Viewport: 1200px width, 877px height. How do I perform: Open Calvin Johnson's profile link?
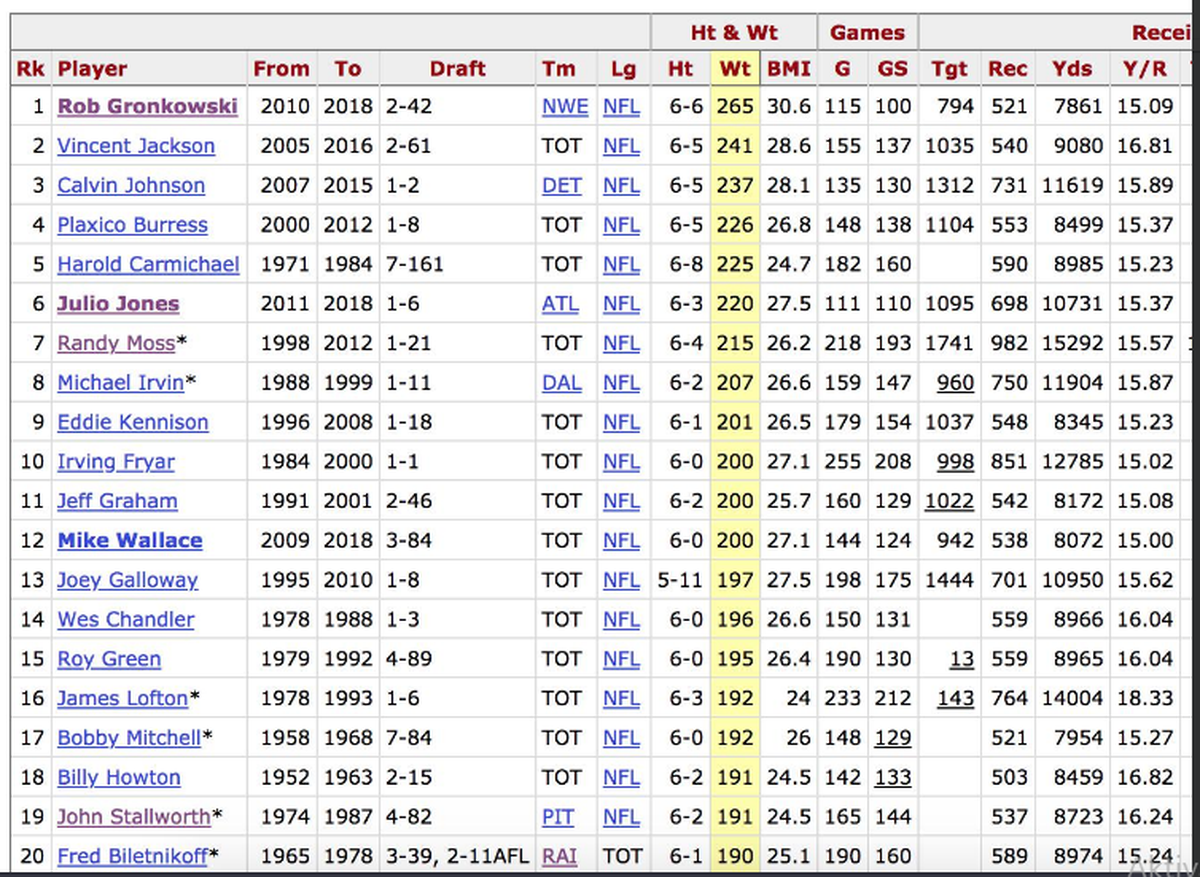pyautogui.click(x=131, y=185)
